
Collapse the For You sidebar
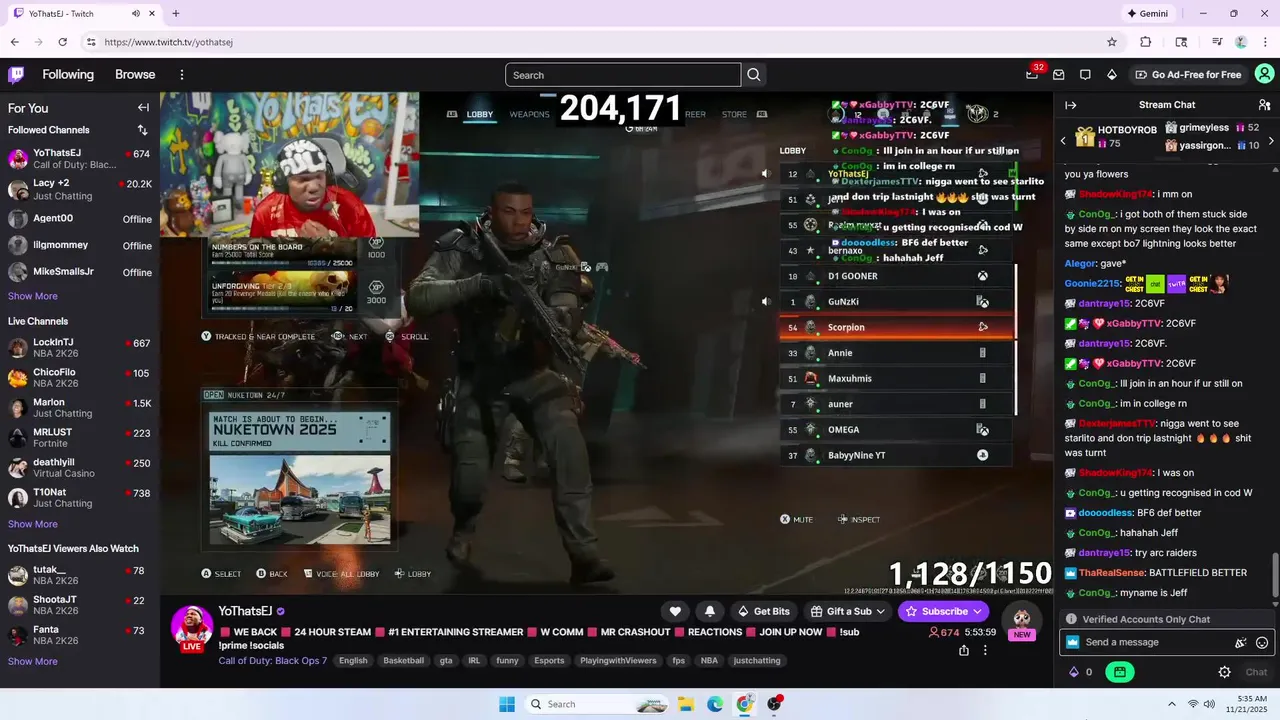(x=143, y=108)
